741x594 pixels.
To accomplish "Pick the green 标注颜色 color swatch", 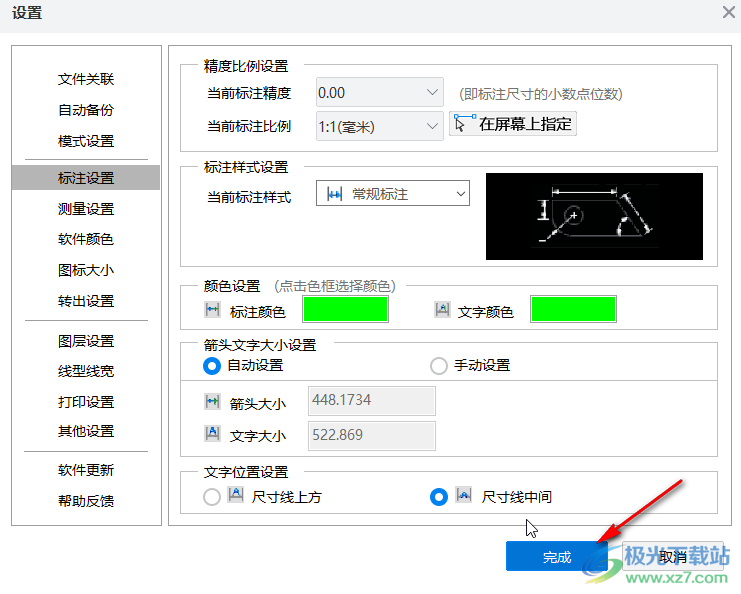I will tap(345, 310).
